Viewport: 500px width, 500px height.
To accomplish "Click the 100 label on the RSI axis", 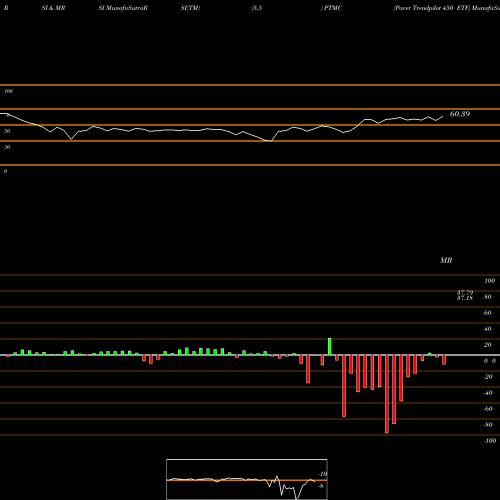I will (8, 91).
